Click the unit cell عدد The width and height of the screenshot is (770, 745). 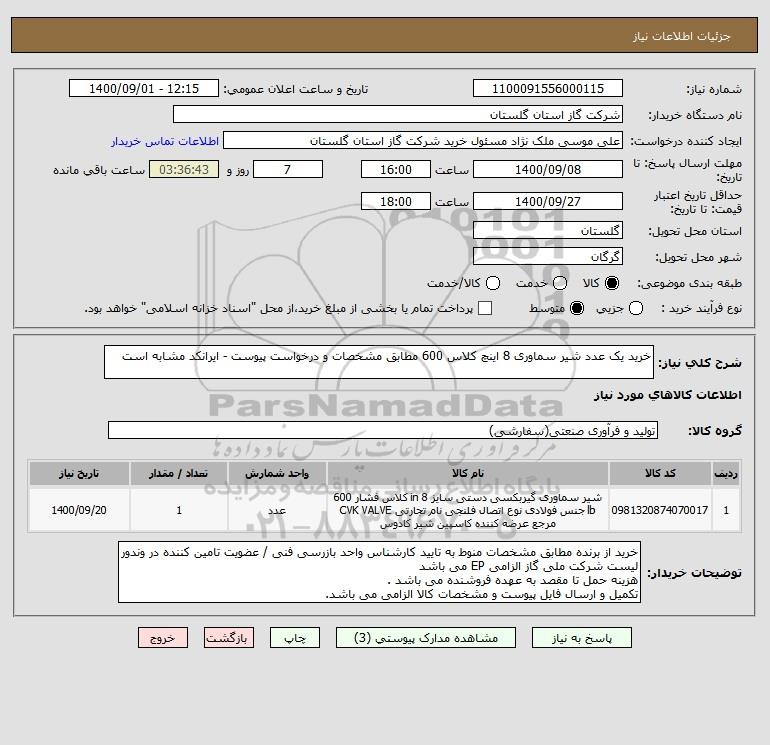[x=277, y=510]
